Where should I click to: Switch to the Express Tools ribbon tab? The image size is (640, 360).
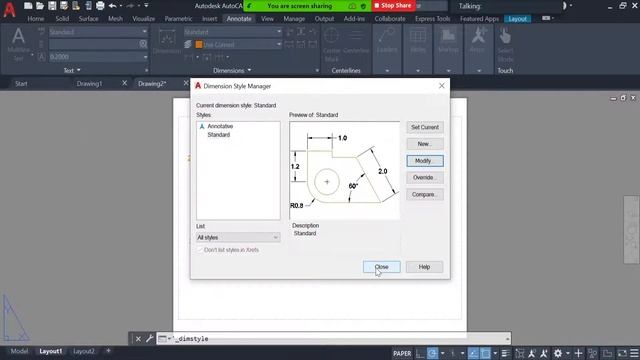coord(432,19)
